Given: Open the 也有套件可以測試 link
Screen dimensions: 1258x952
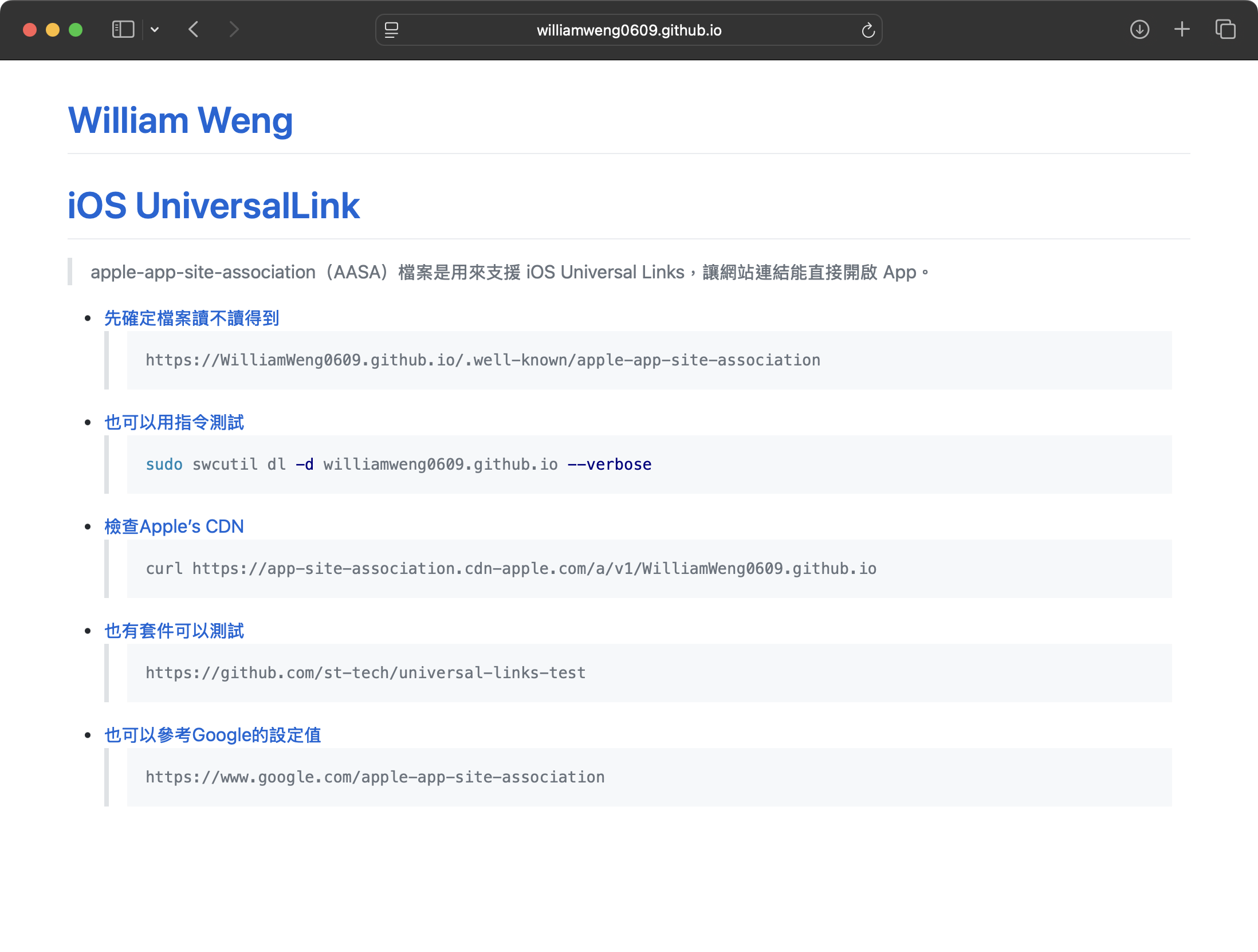Looking at the screenshot, I should pyautogui.click(x=174, y=631).
